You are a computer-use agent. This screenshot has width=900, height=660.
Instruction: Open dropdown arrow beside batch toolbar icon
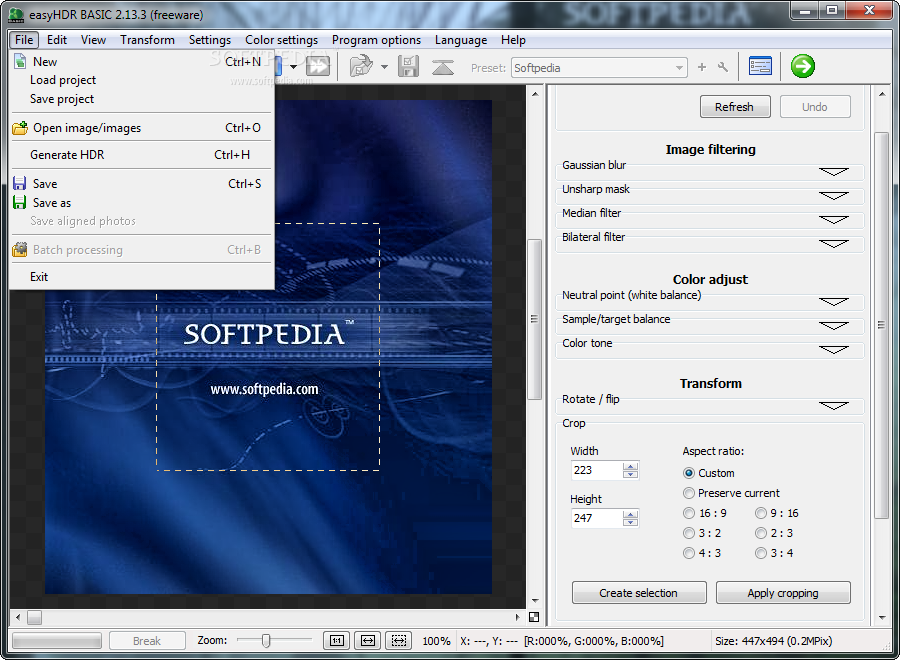(x=384, y=67)
